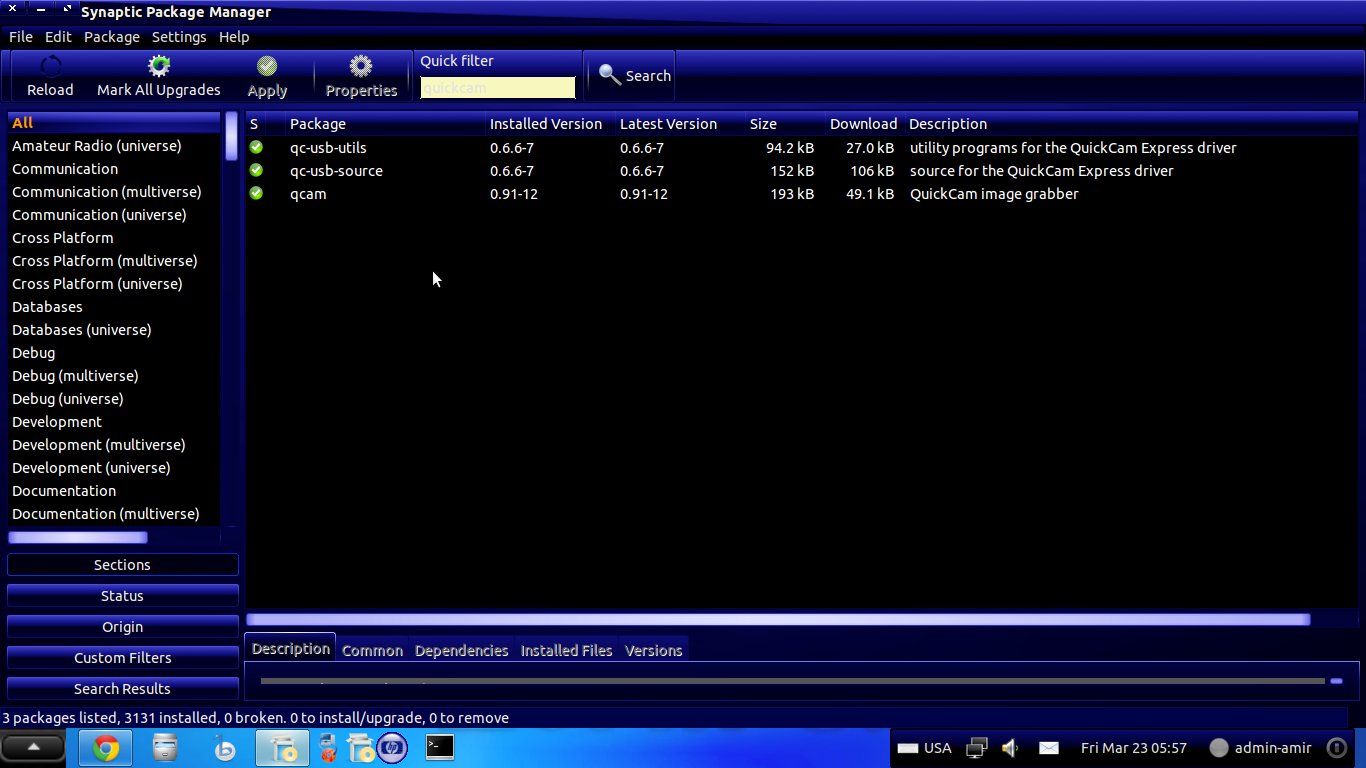Switch to the Common tab
The width and height of the screenshot is (1366, 768).
tap(372, 650)
